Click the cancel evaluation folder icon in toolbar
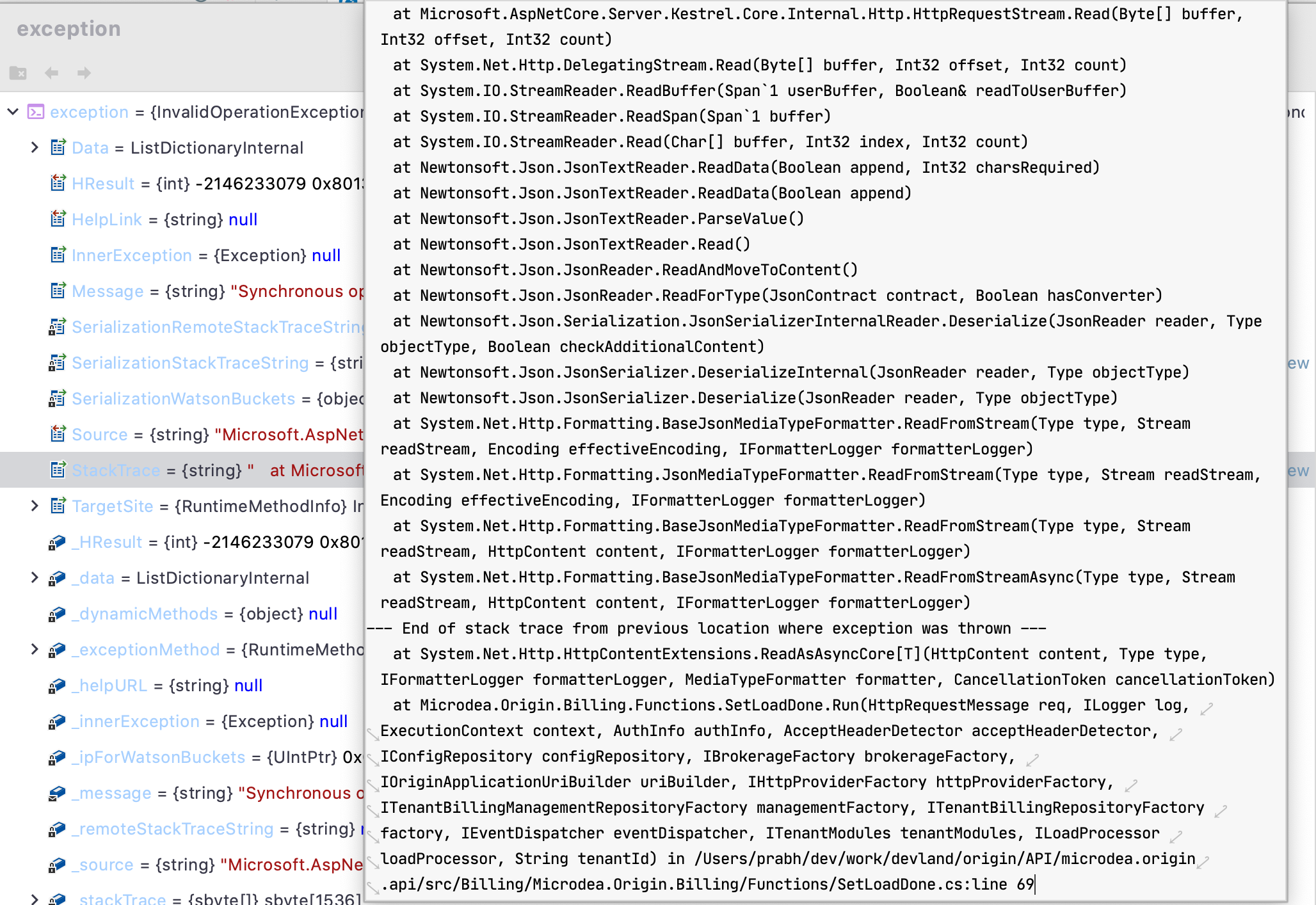The image size is (1316, 905). tap(19, 72)
